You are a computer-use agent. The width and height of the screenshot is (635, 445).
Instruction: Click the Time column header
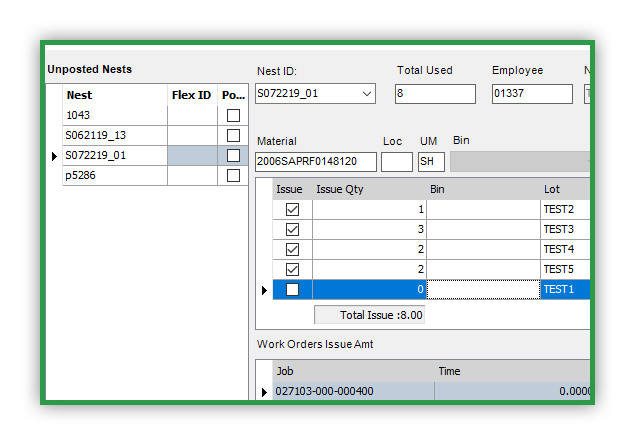(x=512, y=371)
